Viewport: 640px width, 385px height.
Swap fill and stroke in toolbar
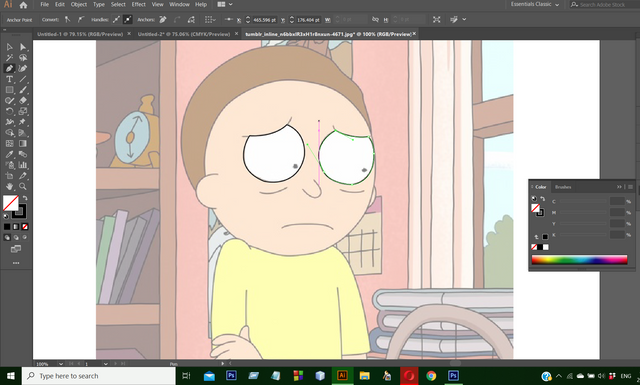25,198
